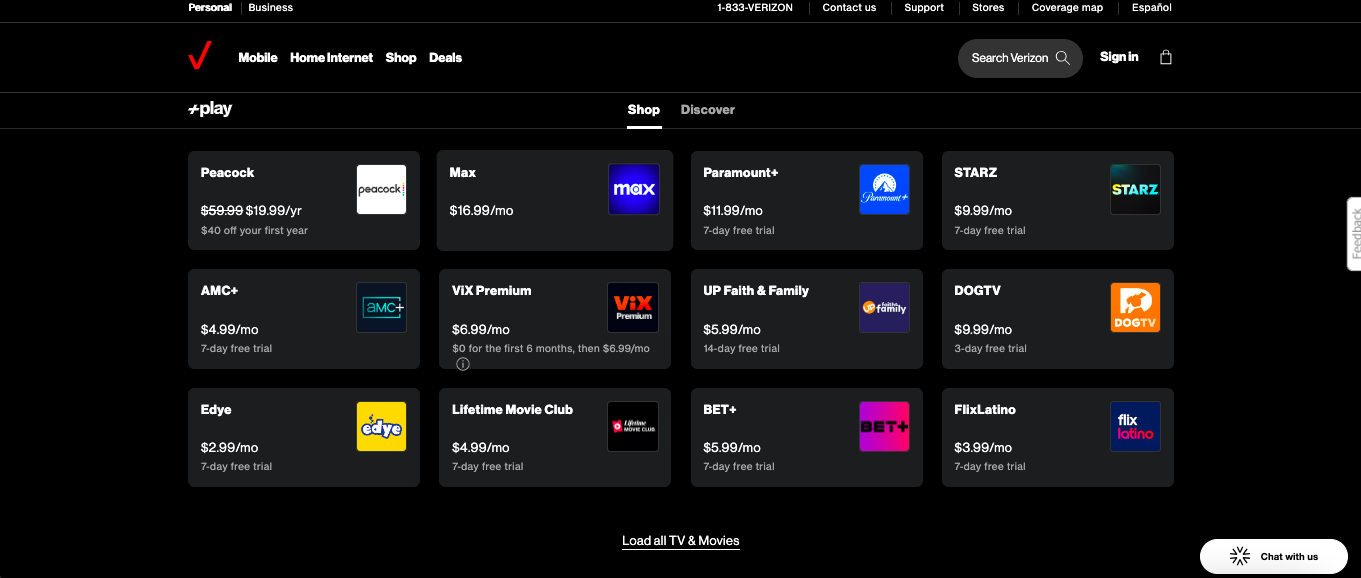
Task: Click the BET+ card title
Action: pos(720,409)
